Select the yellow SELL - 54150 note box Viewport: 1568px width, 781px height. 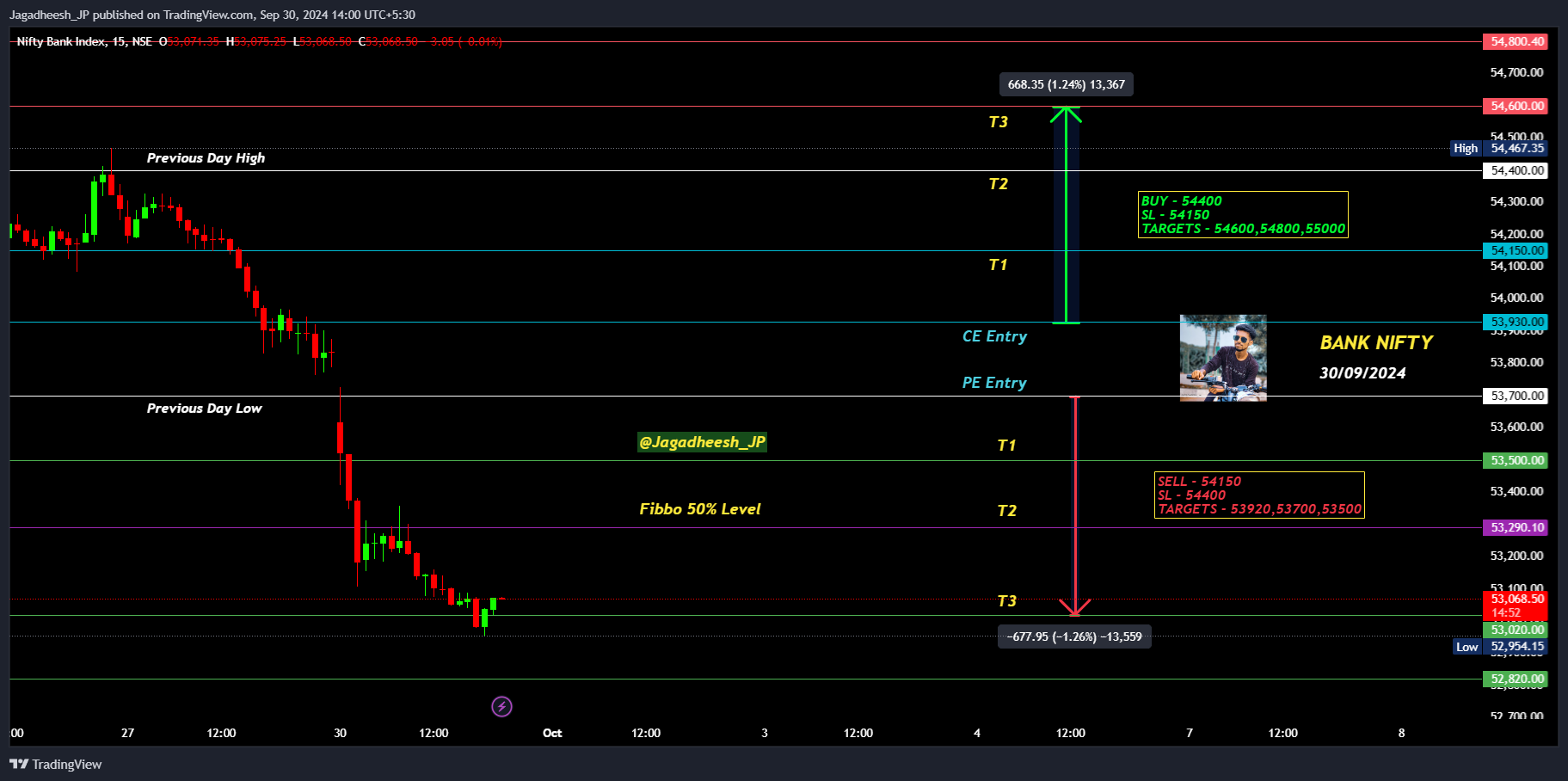point(1259,495)
